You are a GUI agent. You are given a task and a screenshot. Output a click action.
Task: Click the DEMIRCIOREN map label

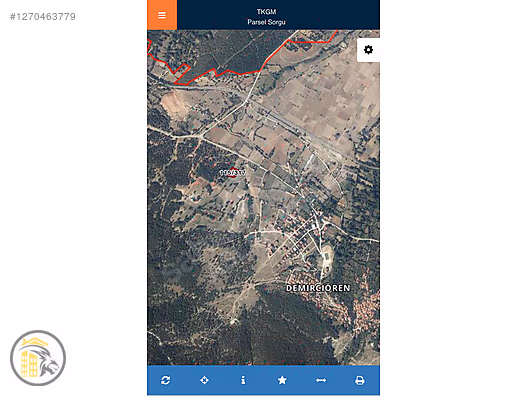point(318,288)
